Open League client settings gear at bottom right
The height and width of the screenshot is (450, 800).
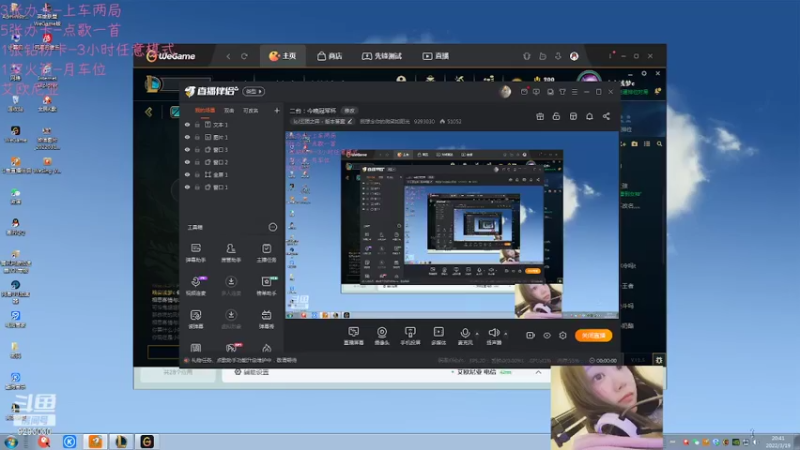tap(659, 360)
